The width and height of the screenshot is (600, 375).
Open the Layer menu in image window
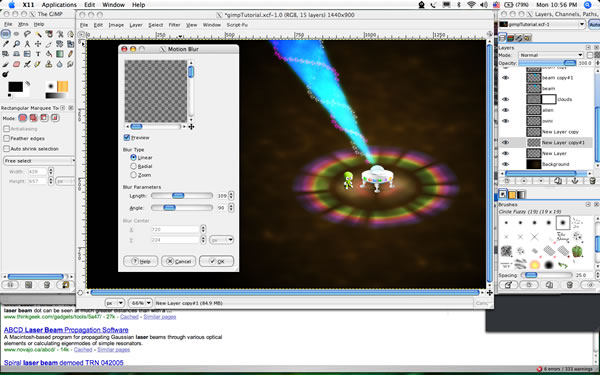(135, 25)
